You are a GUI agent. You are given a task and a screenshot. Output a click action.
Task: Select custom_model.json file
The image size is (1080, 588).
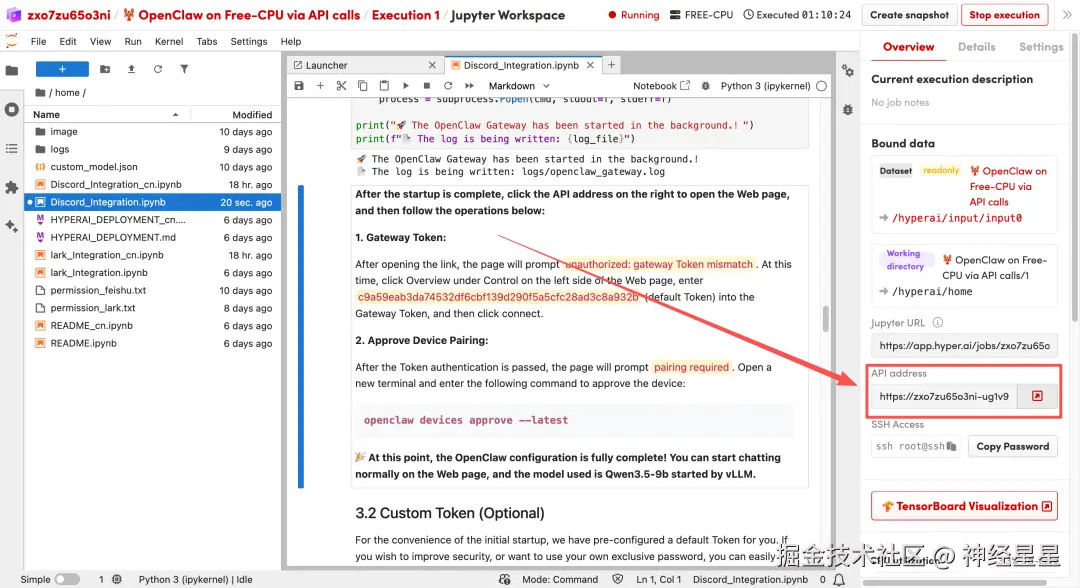(x=152, y=167)
